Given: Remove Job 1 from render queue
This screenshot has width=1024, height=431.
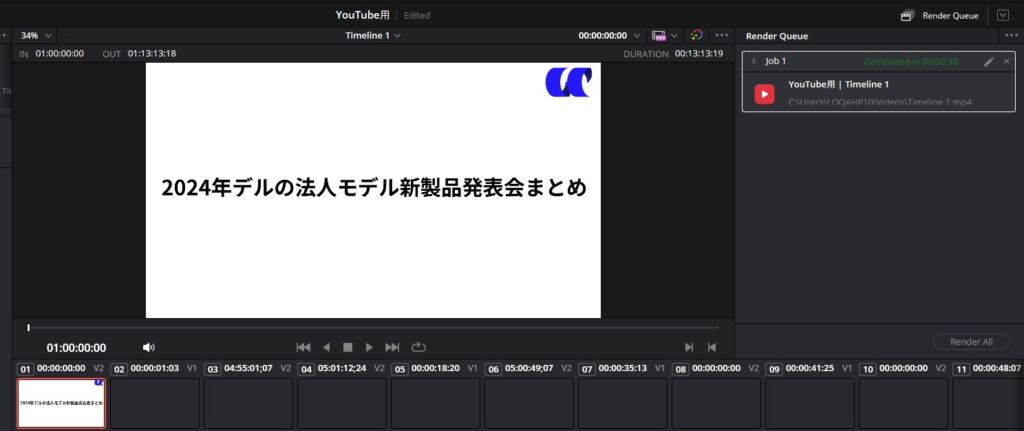Looking at the screenshot, I should click(x=1006, y=61).
